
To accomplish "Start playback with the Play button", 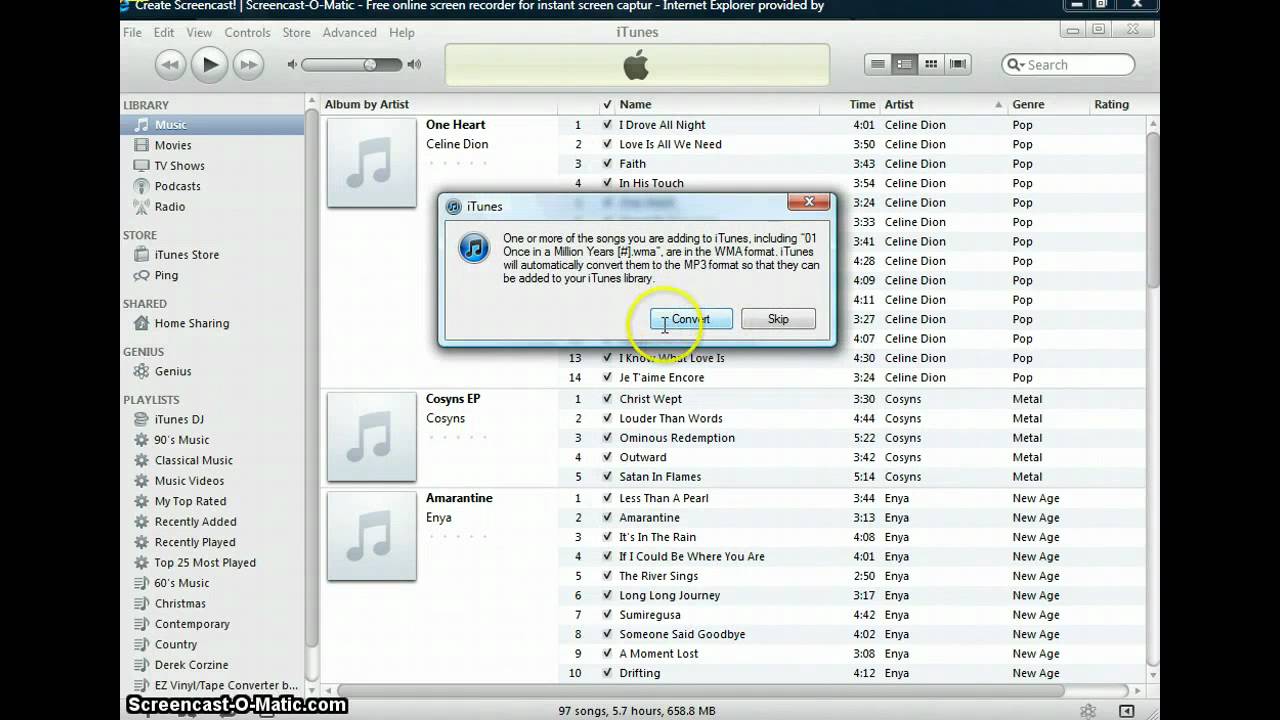I will (210, 65).
